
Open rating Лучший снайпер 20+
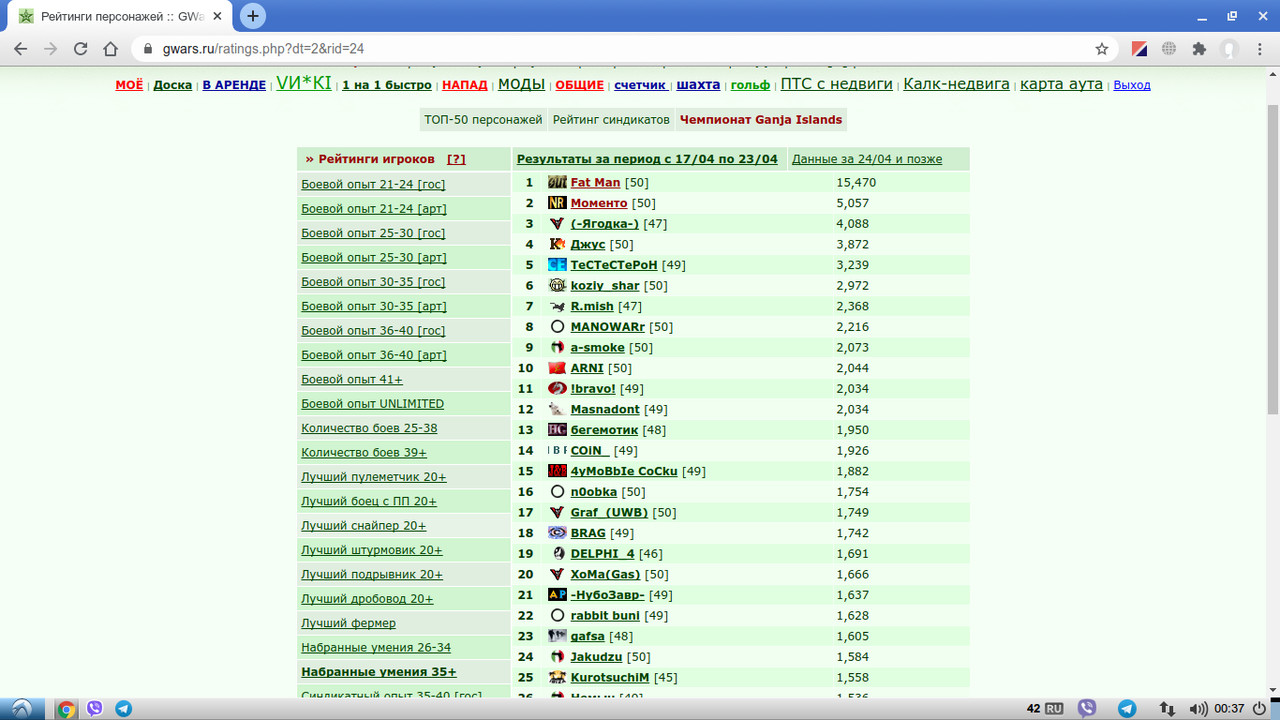pos(364,526)
